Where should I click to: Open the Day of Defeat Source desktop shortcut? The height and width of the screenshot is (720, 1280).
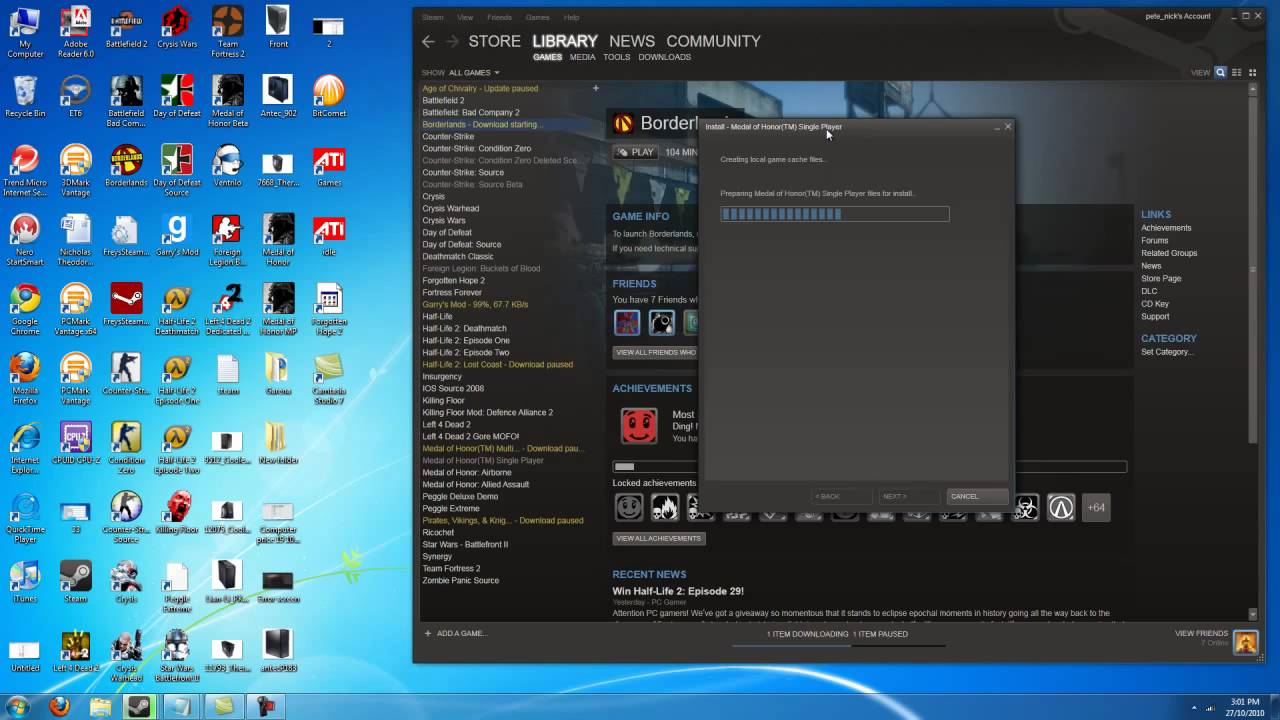point(177,171)
